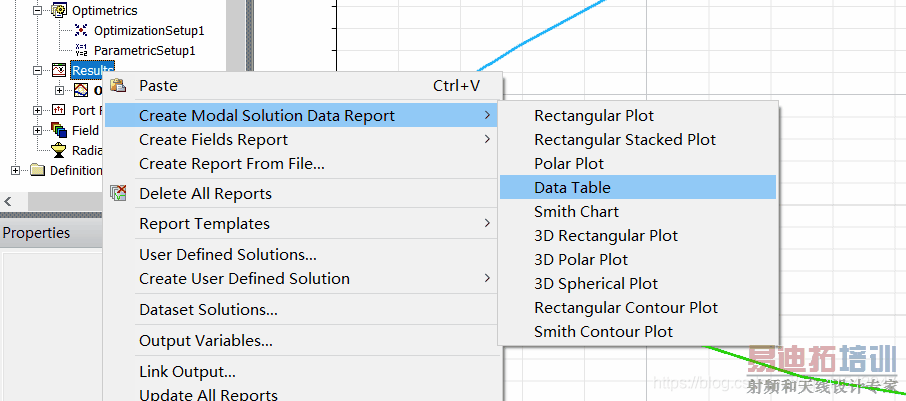This screenshot has height=401, width=906.
Task: Choose Smith Chart from the submenu
Action: (x=576, y=211)
